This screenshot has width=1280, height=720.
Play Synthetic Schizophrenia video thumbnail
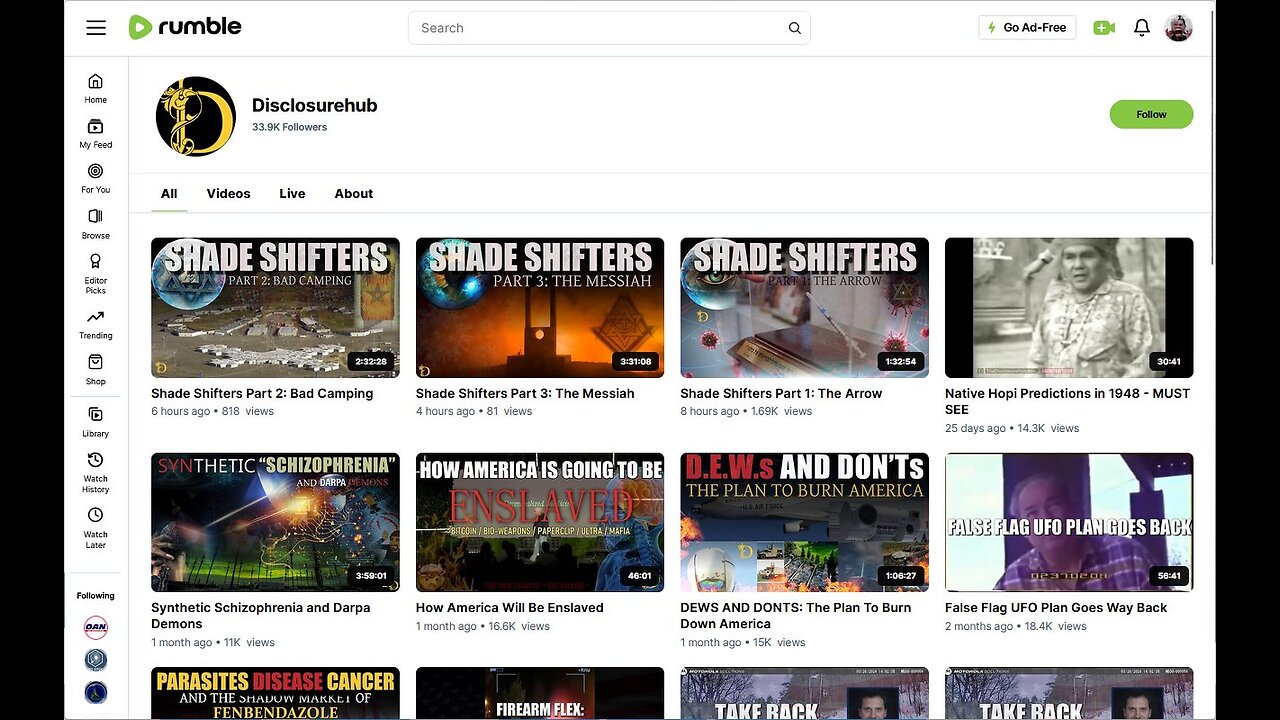click(x=275, y=522)
